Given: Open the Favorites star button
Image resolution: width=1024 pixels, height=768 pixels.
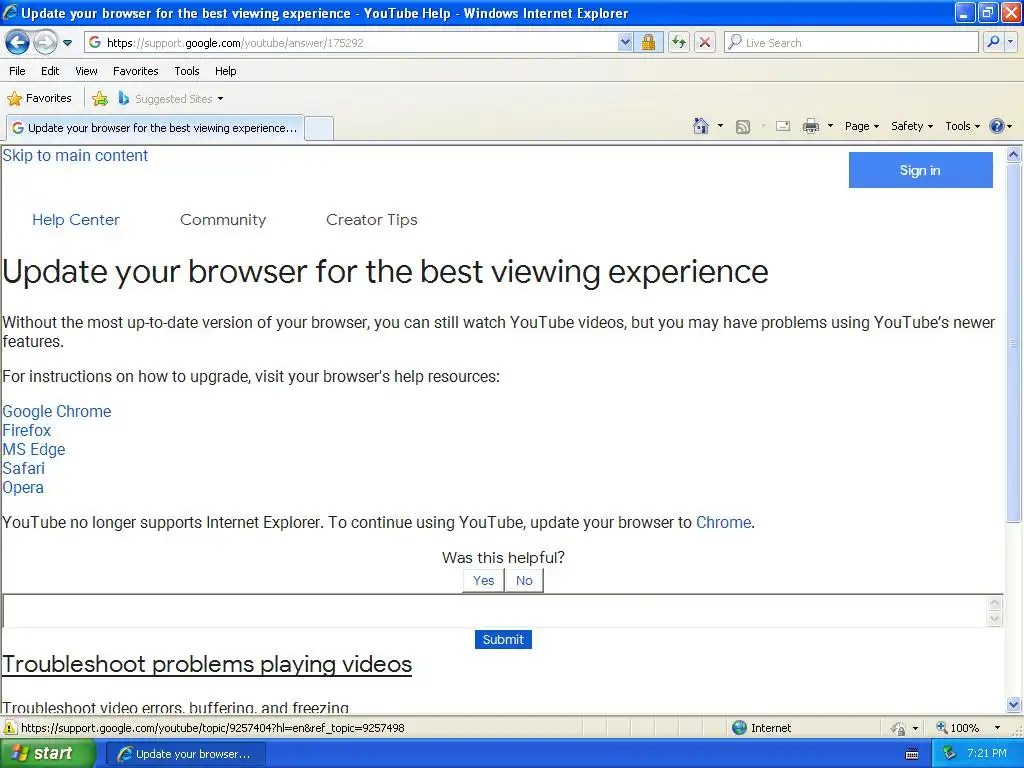Looking at the screenshot, I should (x=39, y=99).
